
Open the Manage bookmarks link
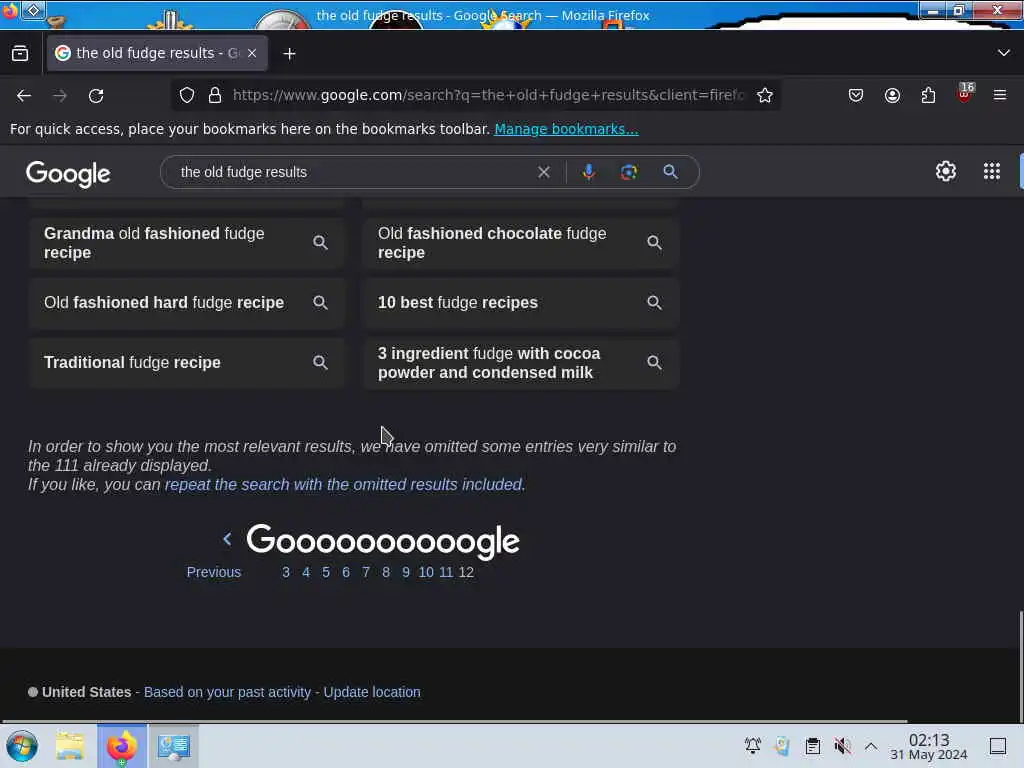coord(566,129)
